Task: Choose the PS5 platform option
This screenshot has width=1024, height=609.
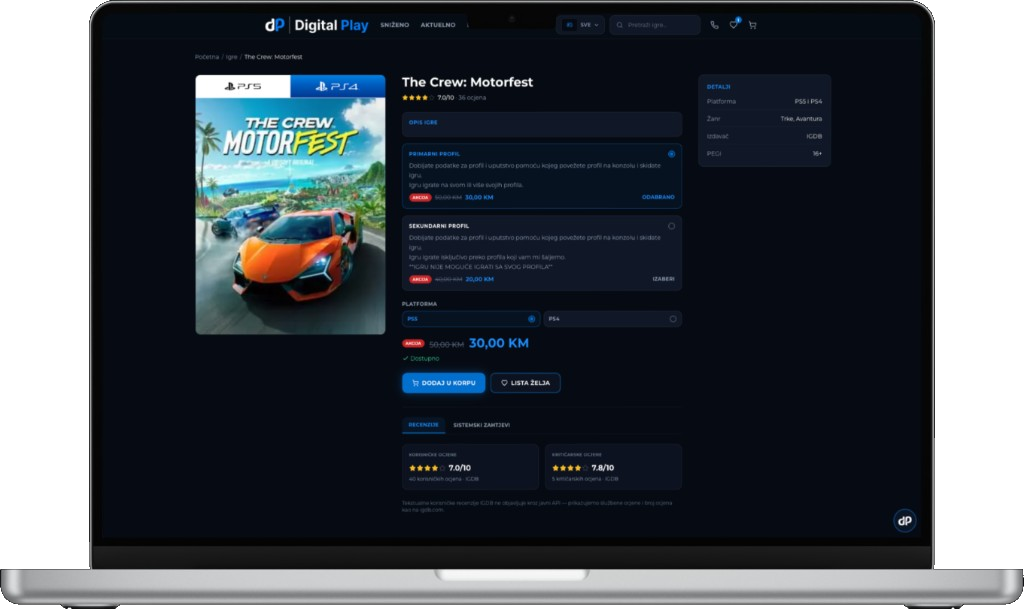Action: (471, 319)
